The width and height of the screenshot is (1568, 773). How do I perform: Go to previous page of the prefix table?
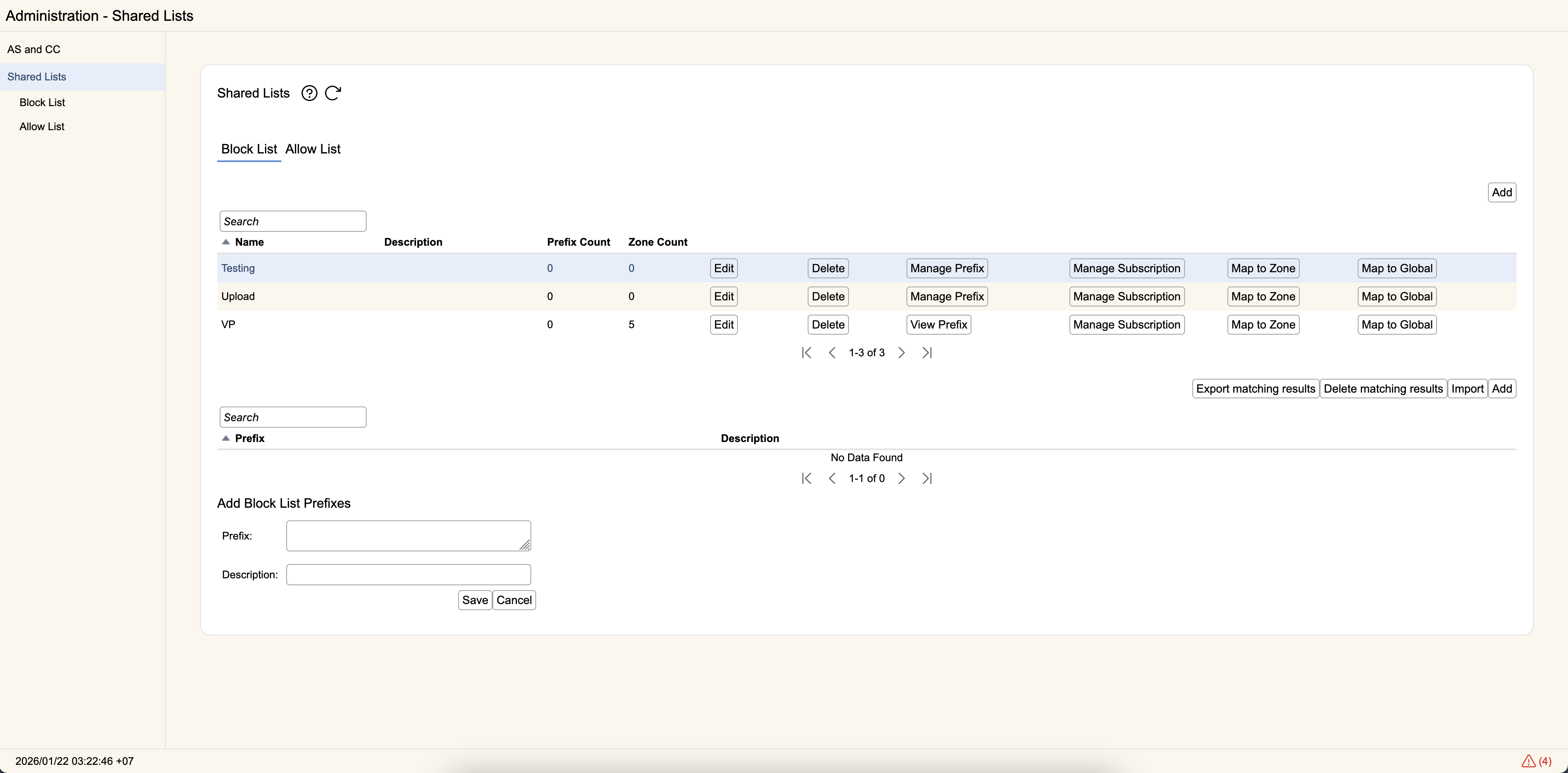click(832, 479)
